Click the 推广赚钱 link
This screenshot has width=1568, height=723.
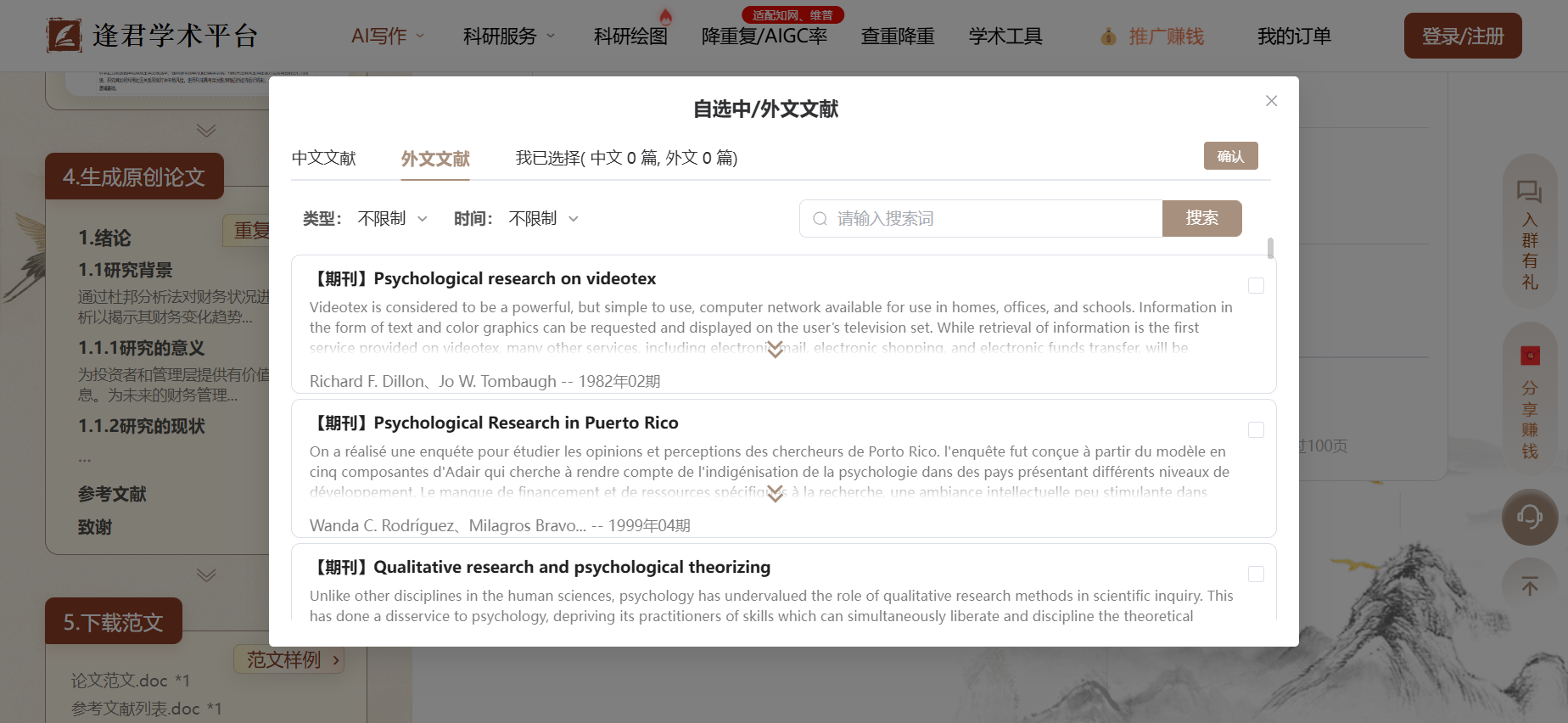point(1166,36)
